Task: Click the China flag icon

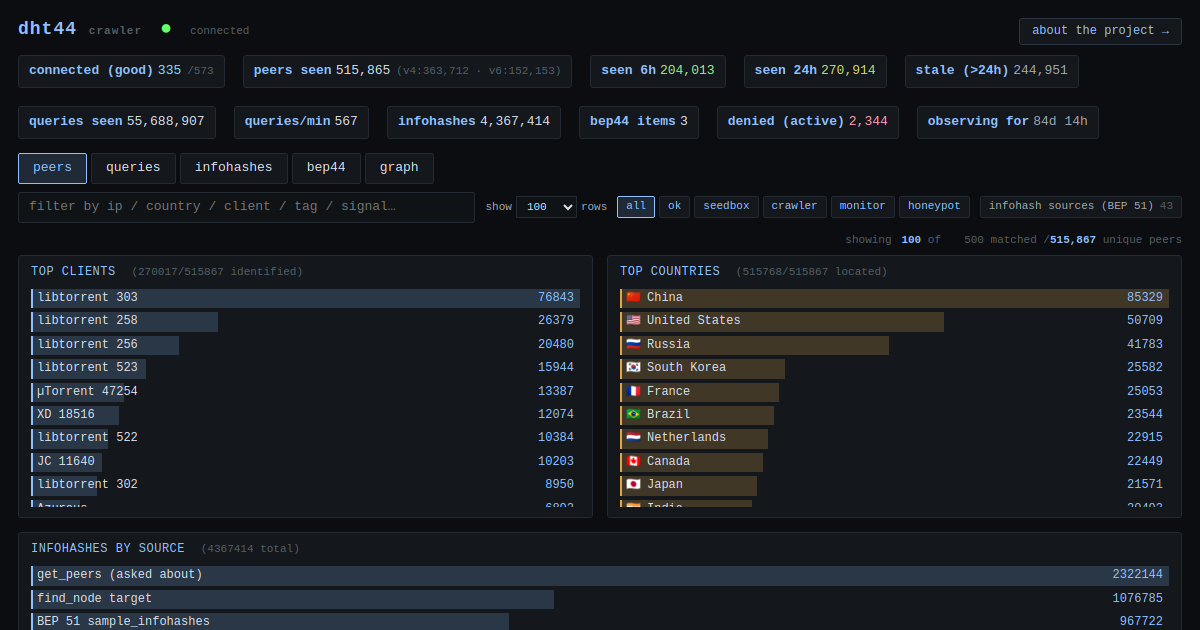Action: tap(633, 297)
